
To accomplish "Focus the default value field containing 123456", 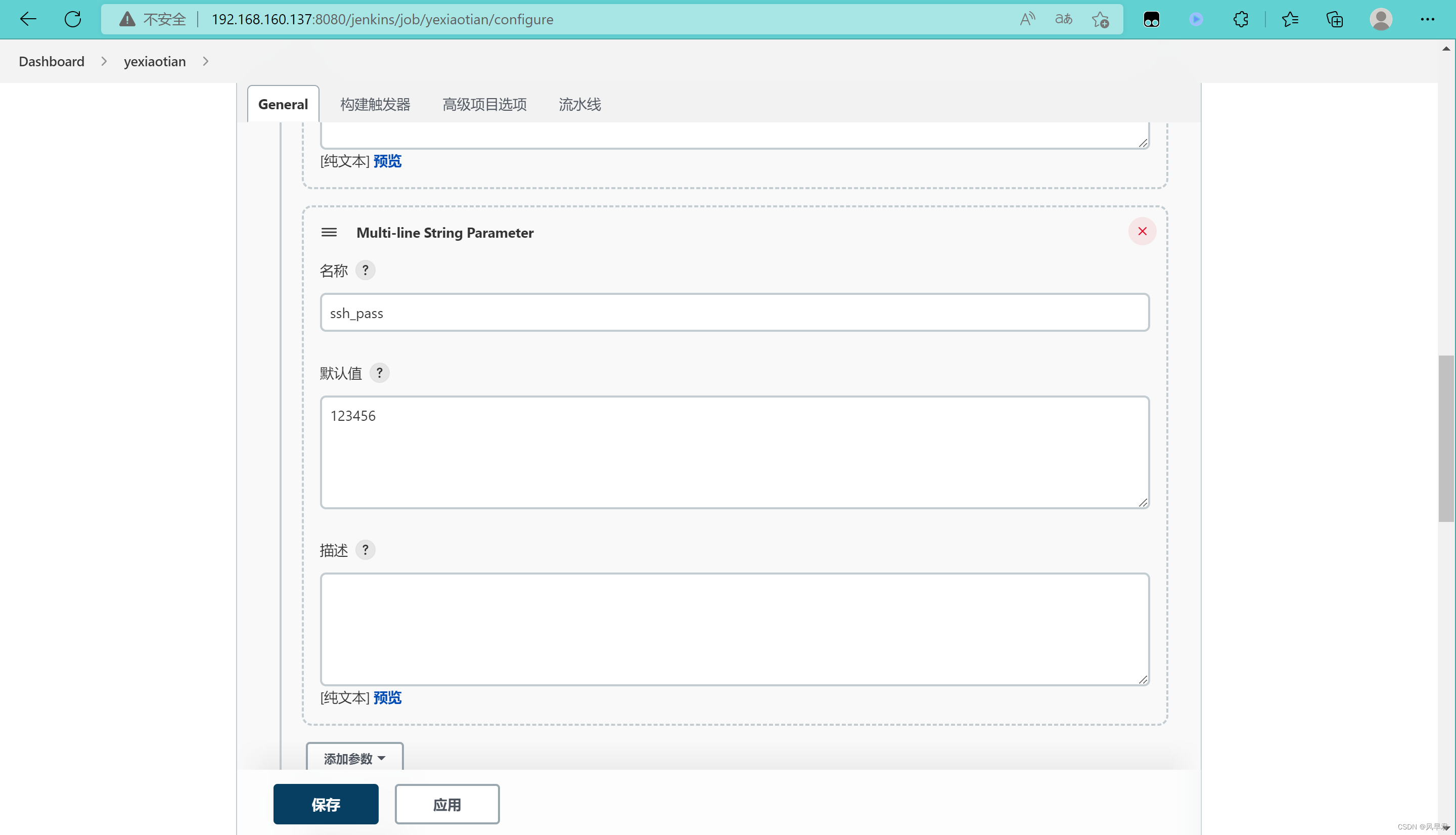I will pyautogui.click(x=734, y=452).
